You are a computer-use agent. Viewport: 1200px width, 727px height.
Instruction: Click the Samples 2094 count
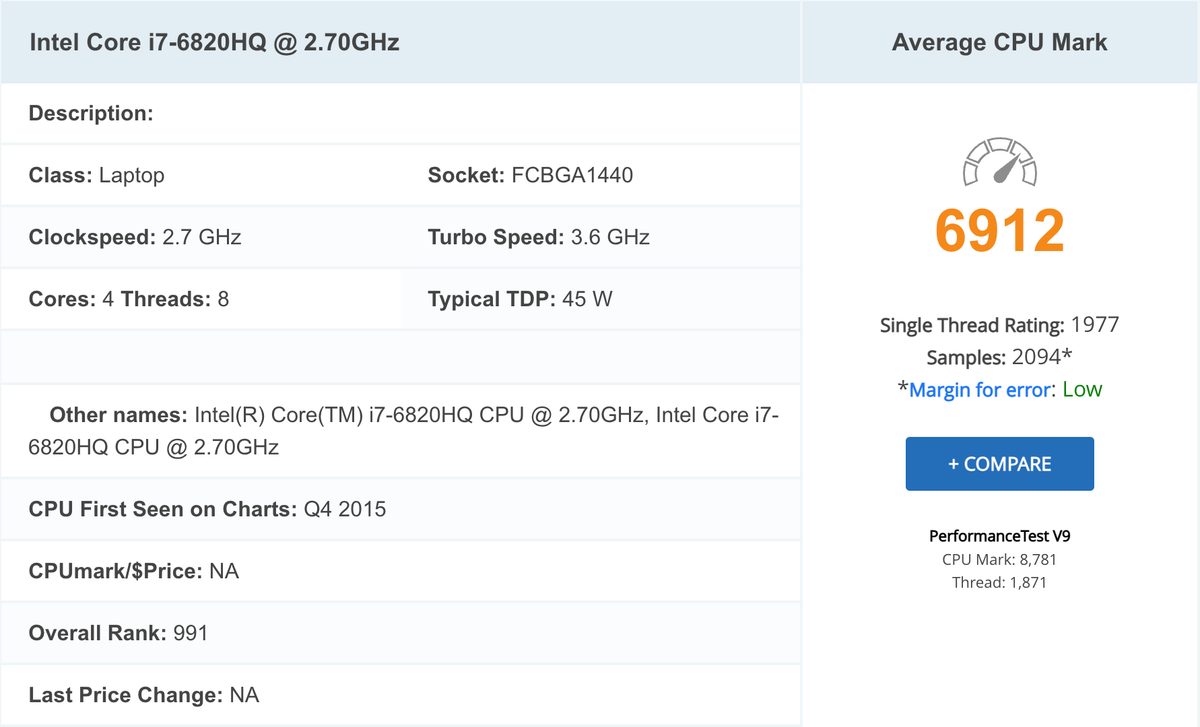click(x=999, y=357)
